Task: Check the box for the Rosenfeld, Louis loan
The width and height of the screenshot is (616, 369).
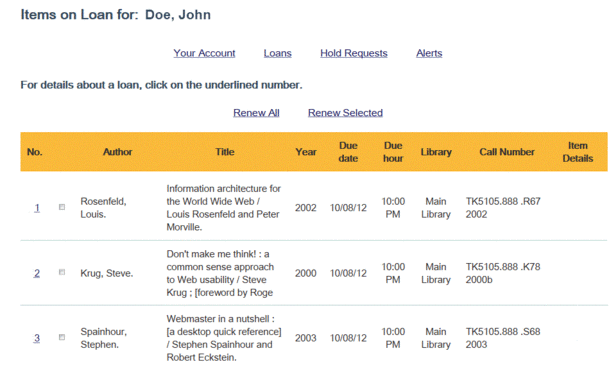Action: [62, 207]
